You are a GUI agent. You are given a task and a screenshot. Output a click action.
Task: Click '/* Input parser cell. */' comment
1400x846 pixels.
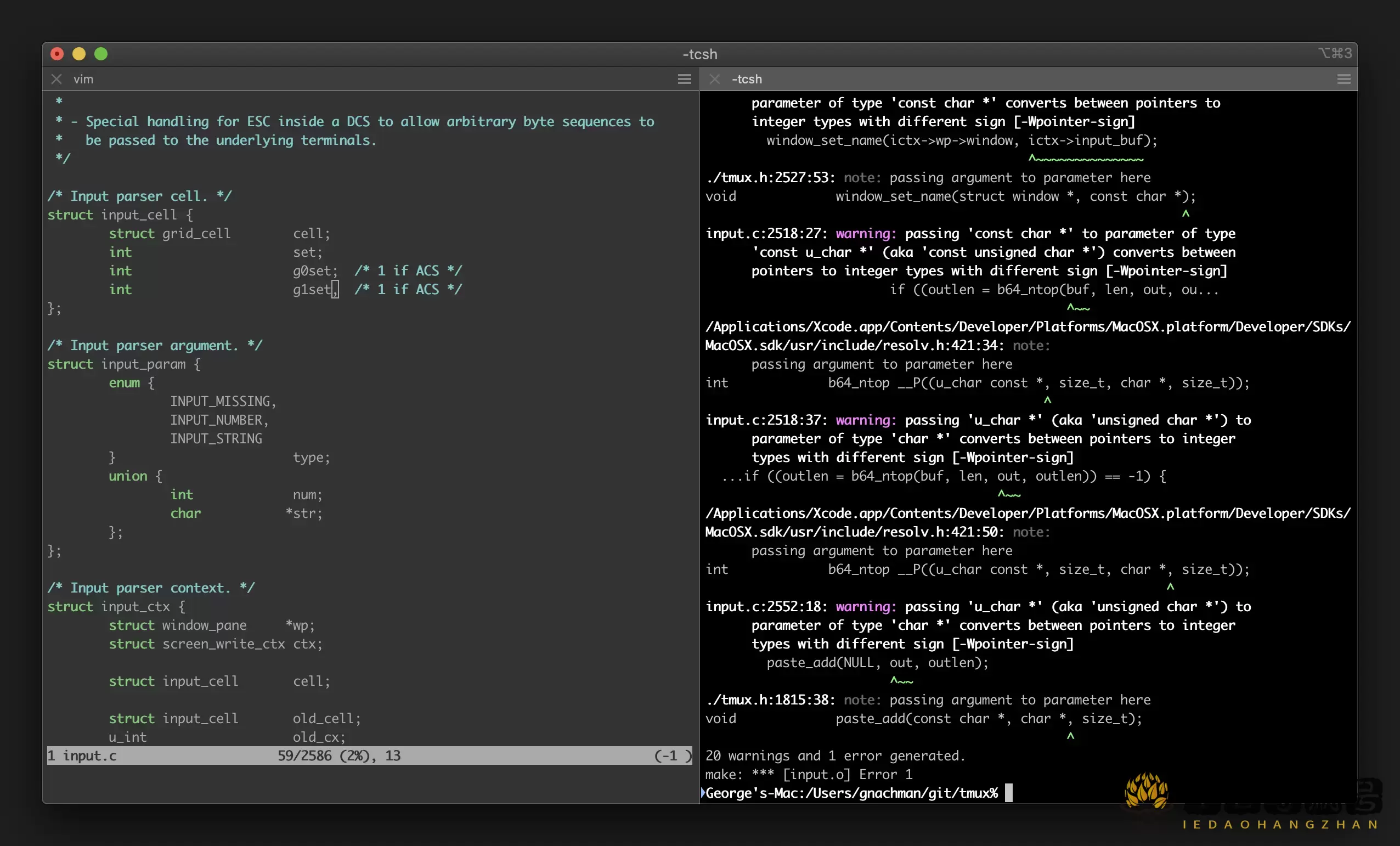click(x=140, y=196)
